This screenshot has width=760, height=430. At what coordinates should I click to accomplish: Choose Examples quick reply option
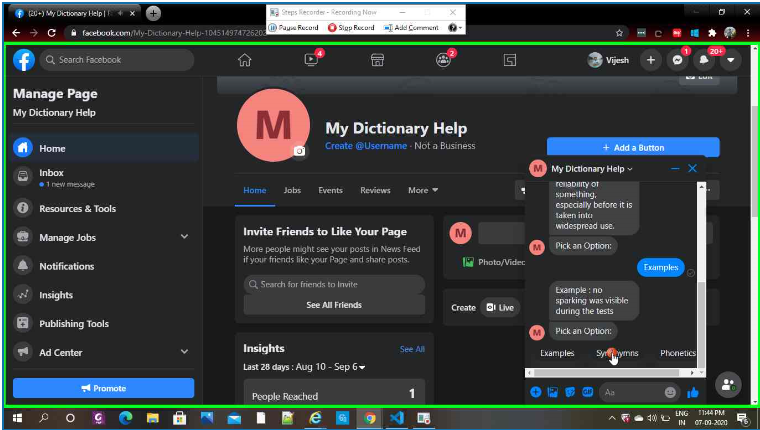(x=557, y=353)
